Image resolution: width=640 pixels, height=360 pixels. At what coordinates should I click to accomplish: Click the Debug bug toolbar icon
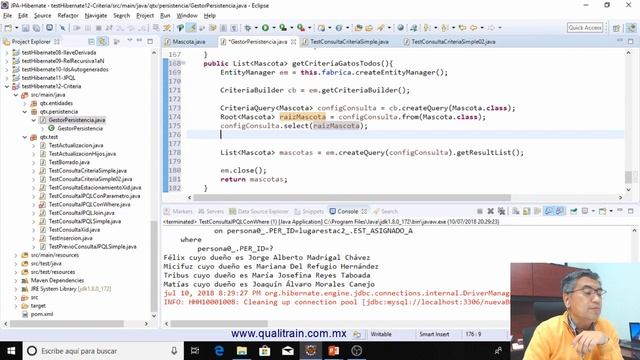[x=248, y=28]
